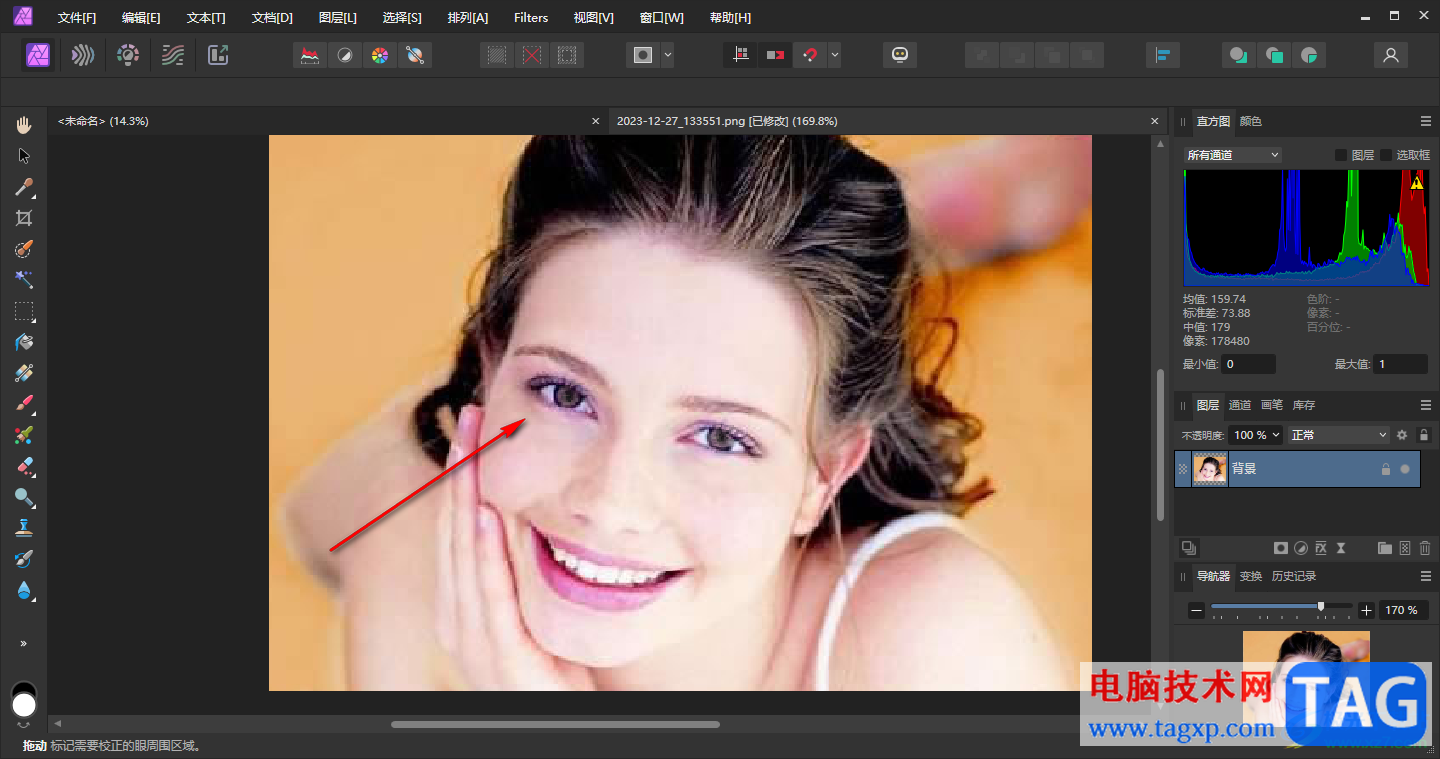This screenshot has width=1440, height=759.
Task: Open the histogram panel options menu
Action: click(x=1426, y=121)
